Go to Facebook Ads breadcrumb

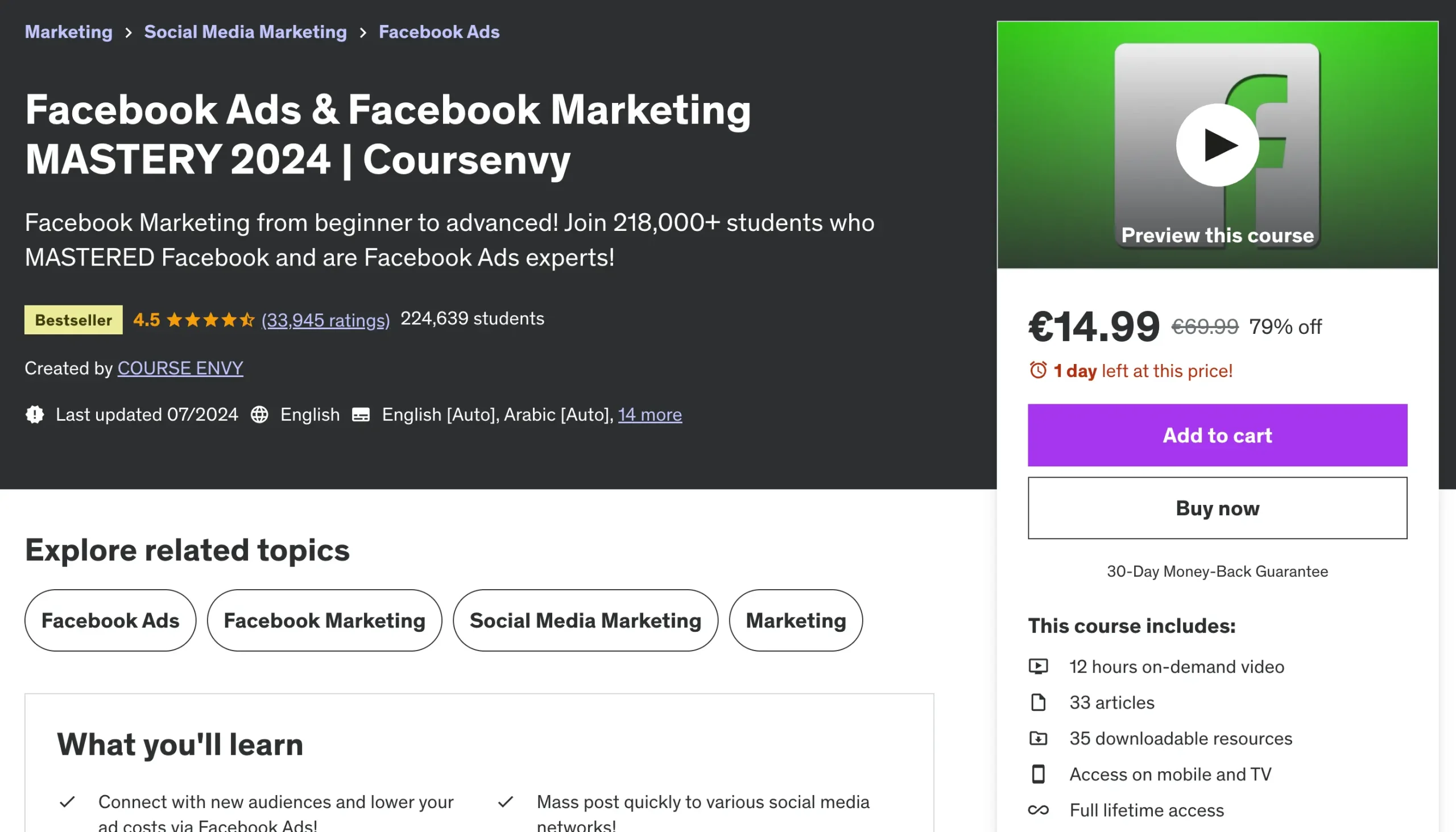[x=439, y=32]
